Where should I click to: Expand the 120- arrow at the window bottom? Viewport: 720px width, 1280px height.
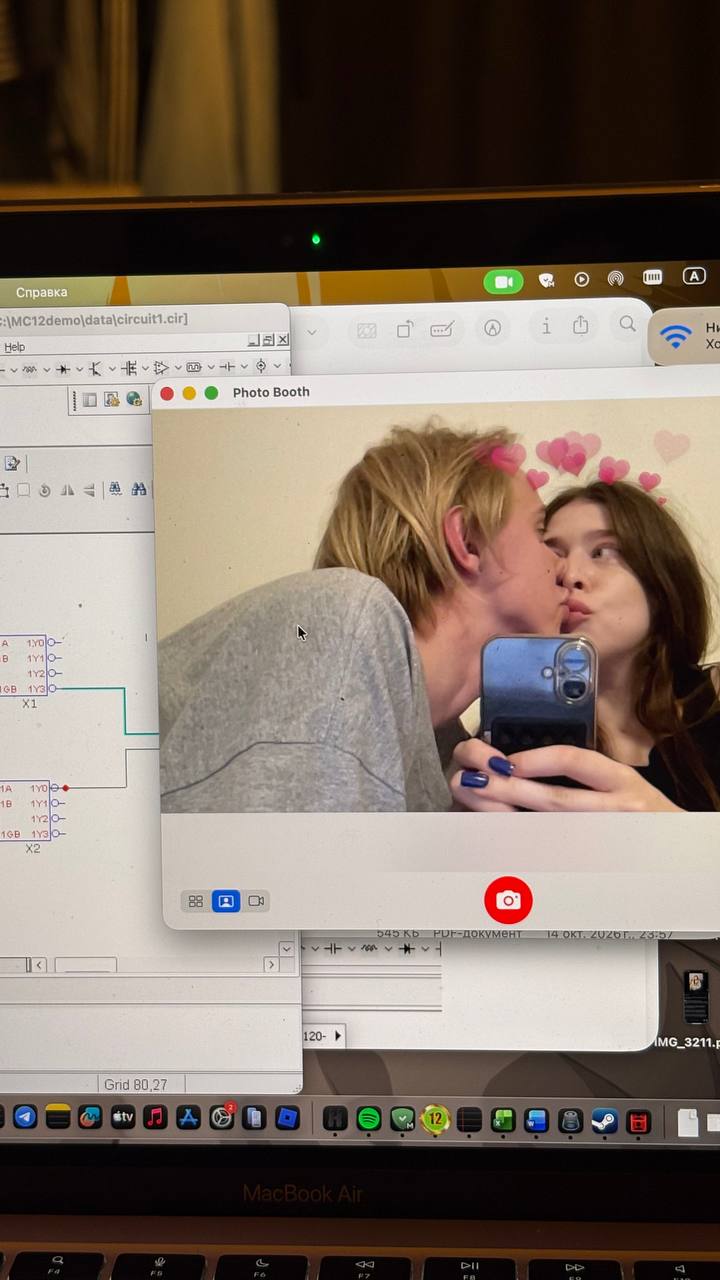click(337, 1036)
